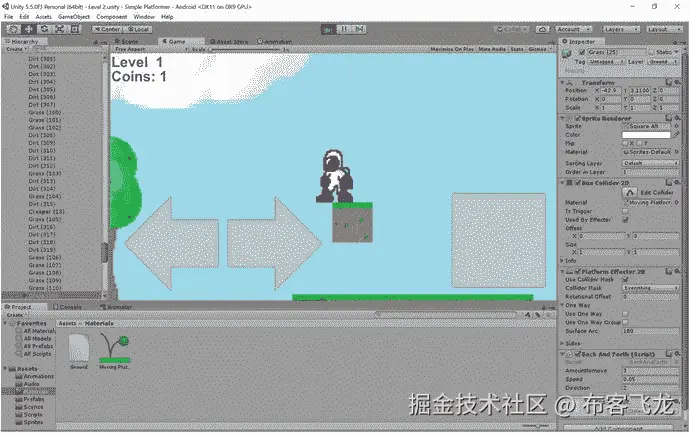
Task: Open Sprite Renderer gear settings
Action: (678, 118)
